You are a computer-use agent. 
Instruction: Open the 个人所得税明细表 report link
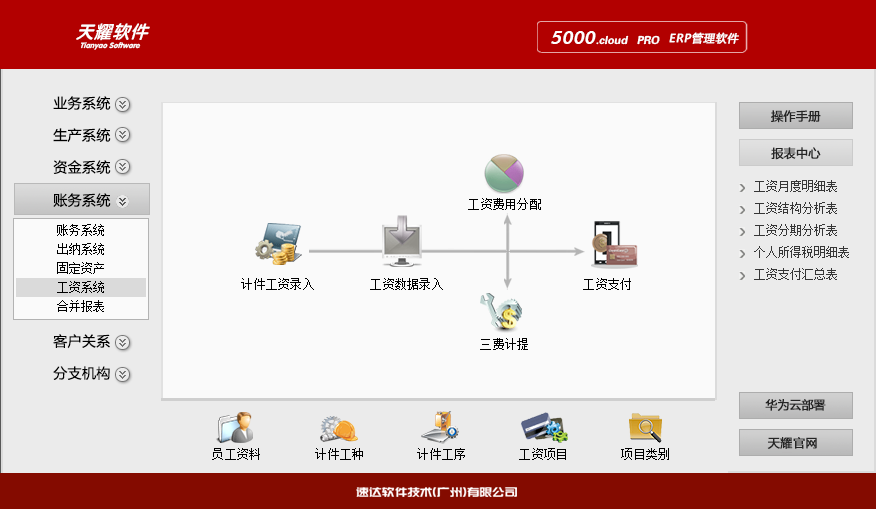pyautogui.click(x=801, y=253)
